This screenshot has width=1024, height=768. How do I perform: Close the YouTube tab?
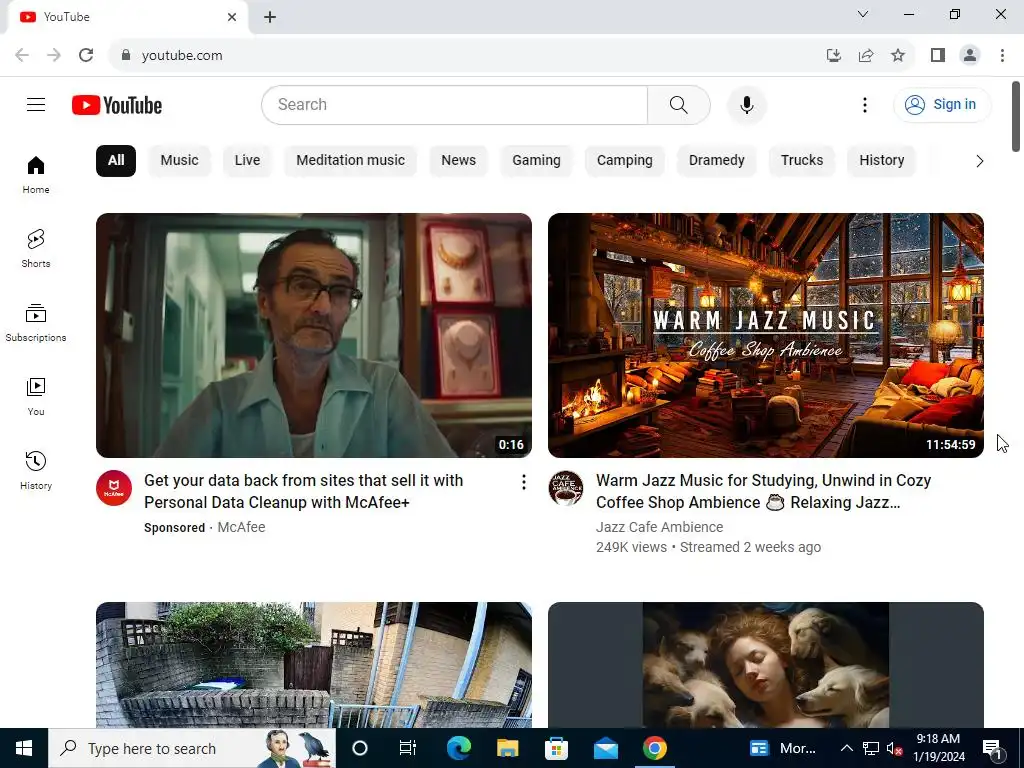coord(232,17)
